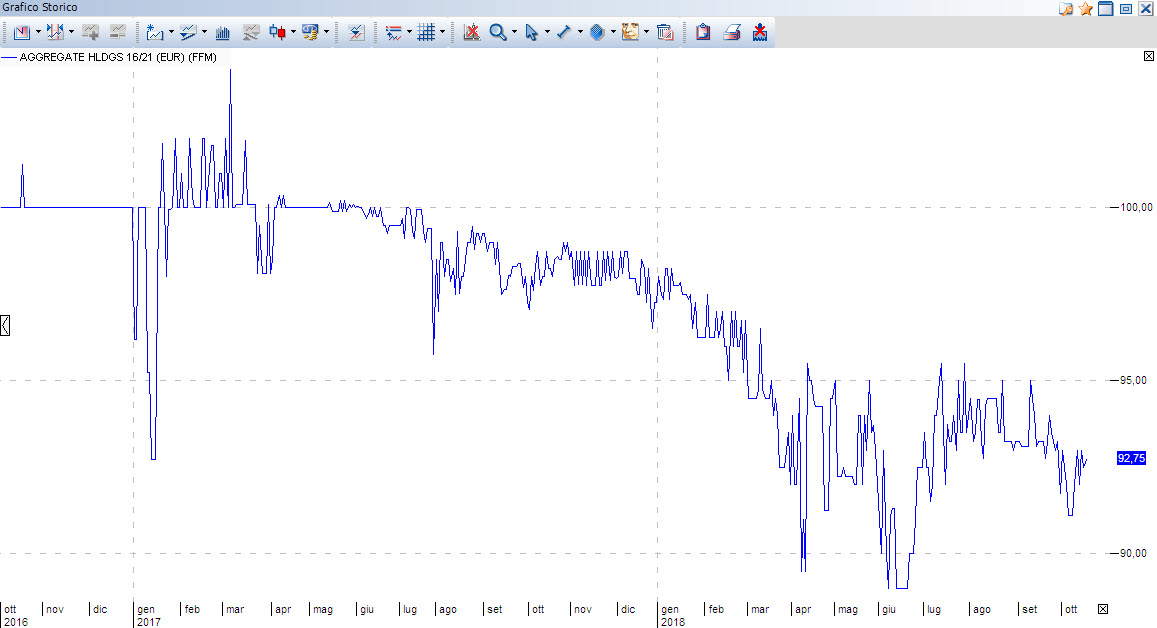Select the arrow pointer cursor tool
Viewport: 1157px width, 628px height.
[531, 32]
